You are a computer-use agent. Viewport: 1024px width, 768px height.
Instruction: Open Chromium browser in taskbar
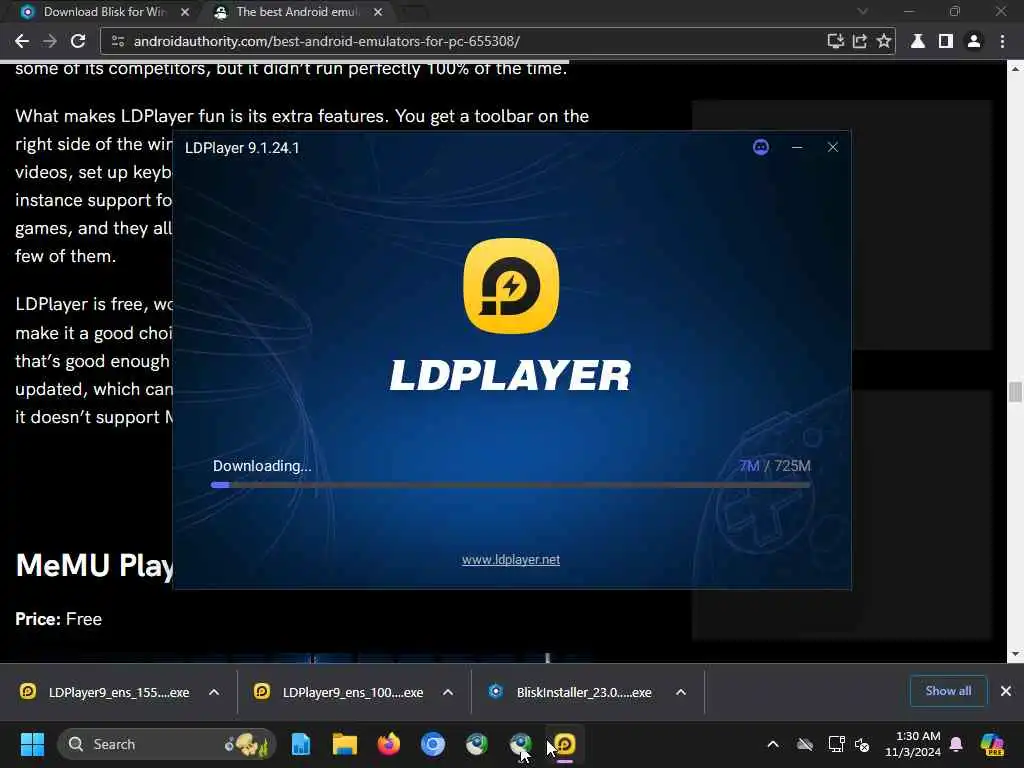coord(432,744)
